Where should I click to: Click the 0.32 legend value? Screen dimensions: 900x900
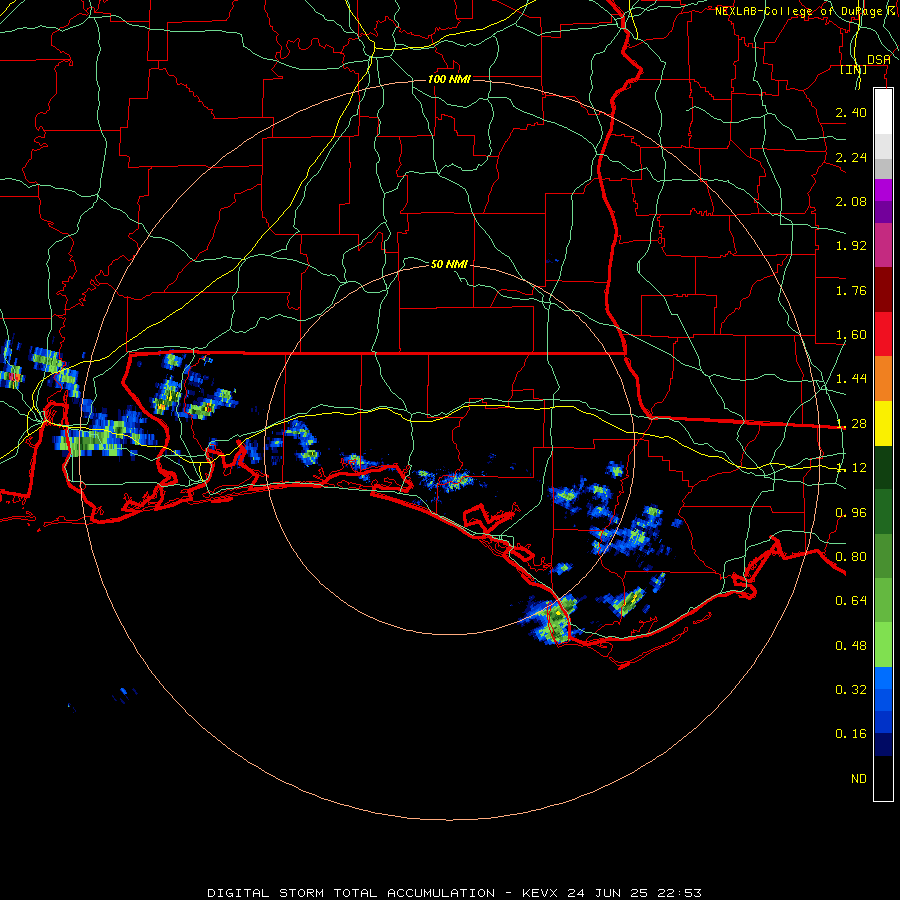pos(851,690)
